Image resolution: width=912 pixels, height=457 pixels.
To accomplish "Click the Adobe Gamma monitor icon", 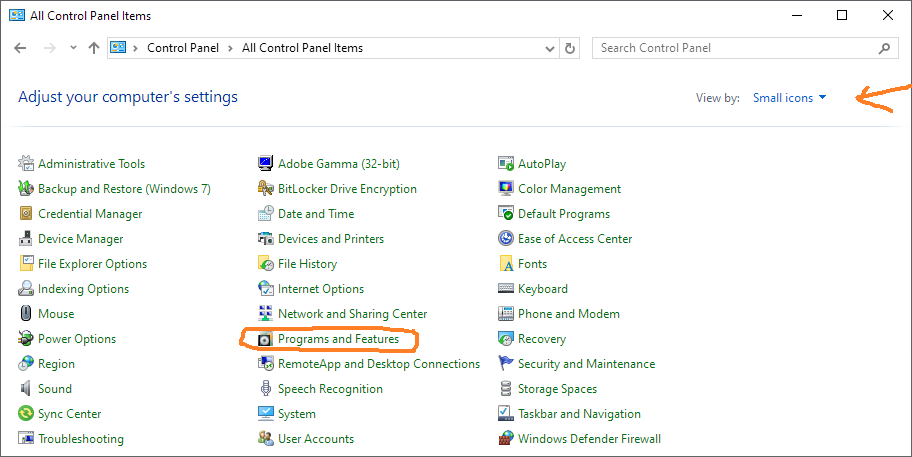I will pos(266,163).
